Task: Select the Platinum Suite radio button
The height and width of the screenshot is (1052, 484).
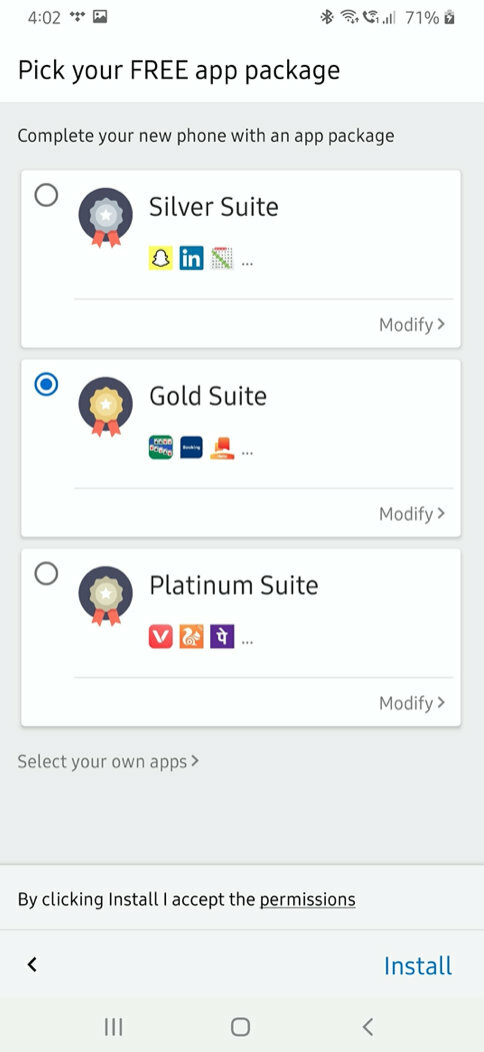Action: pyautogui.click(x=46, y=574)
